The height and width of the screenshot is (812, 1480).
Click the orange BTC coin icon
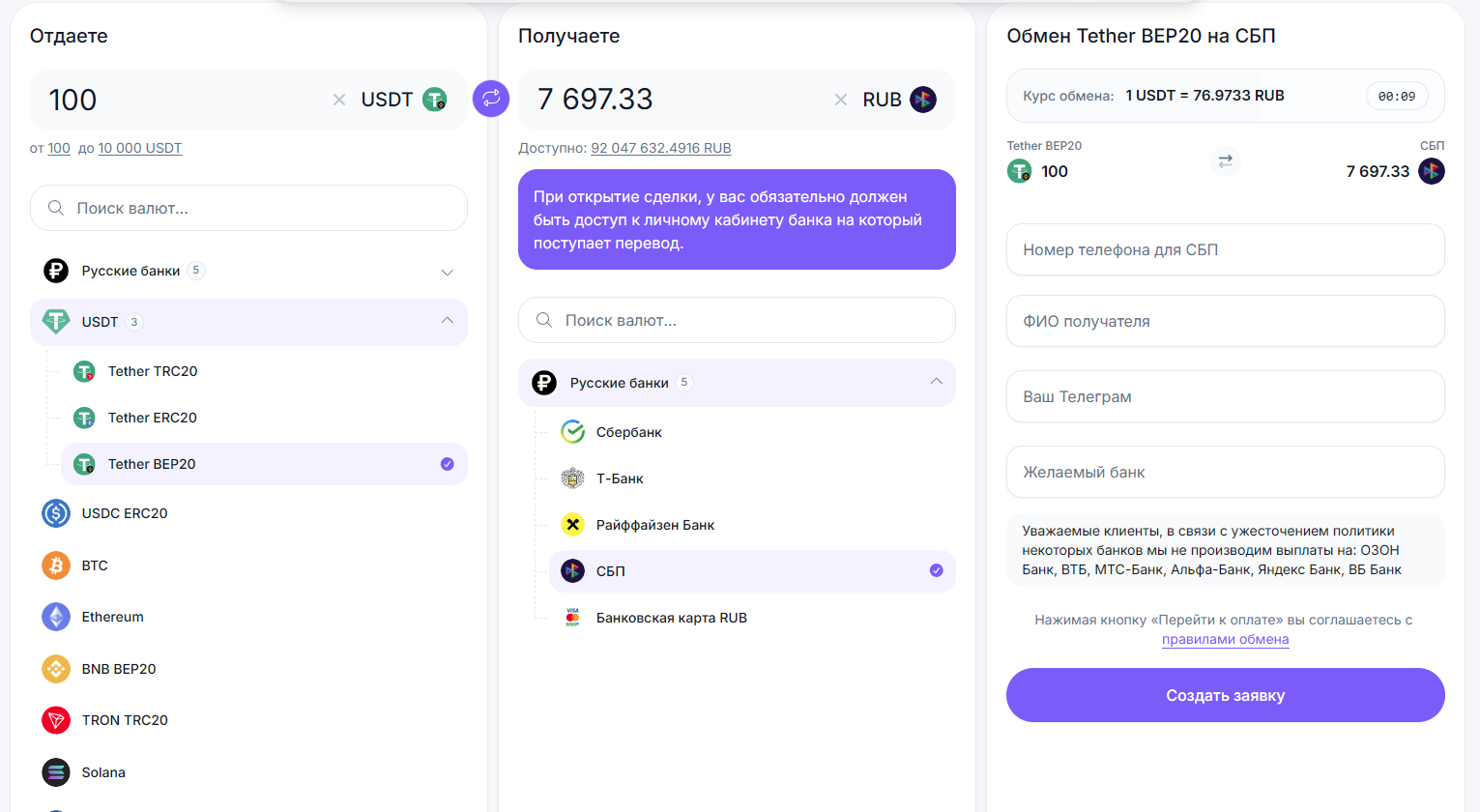56,565
